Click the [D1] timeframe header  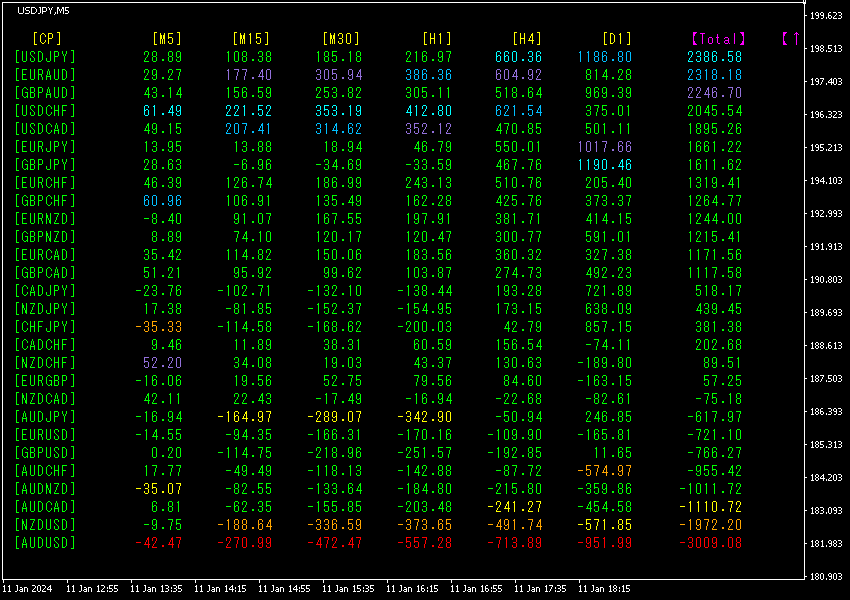[x=616, y=38]
